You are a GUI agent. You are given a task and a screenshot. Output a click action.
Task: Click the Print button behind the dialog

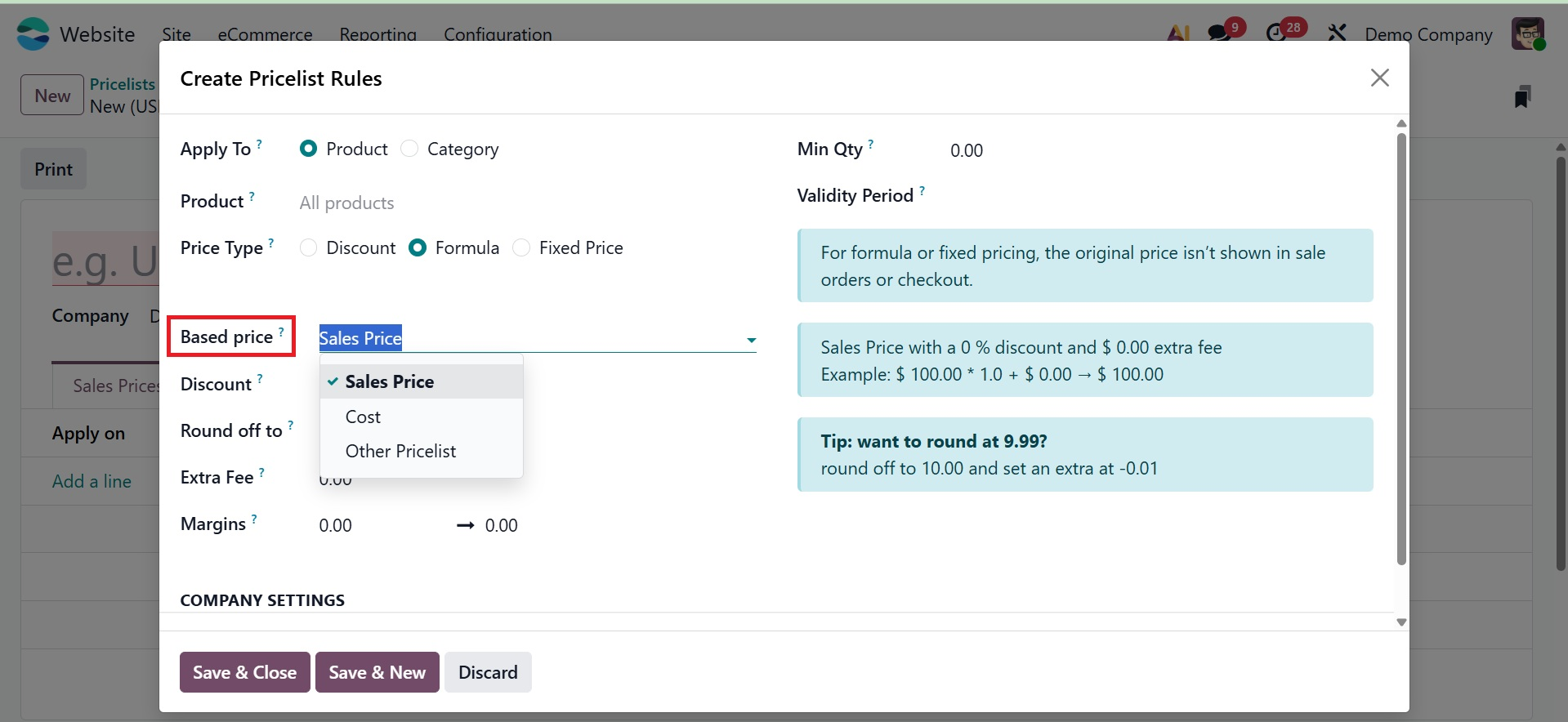click(x=54, y=169)
